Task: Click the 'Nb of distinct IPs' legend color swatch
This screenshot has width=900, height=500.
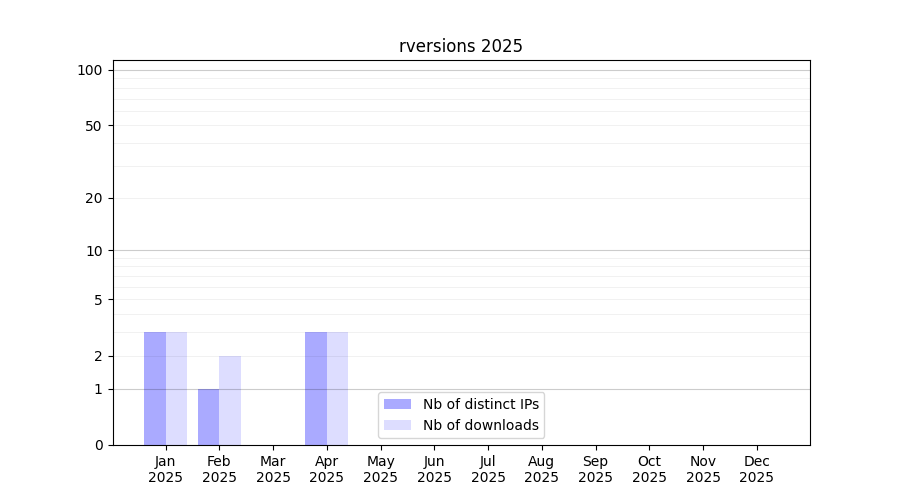Action: coord(397,404)
